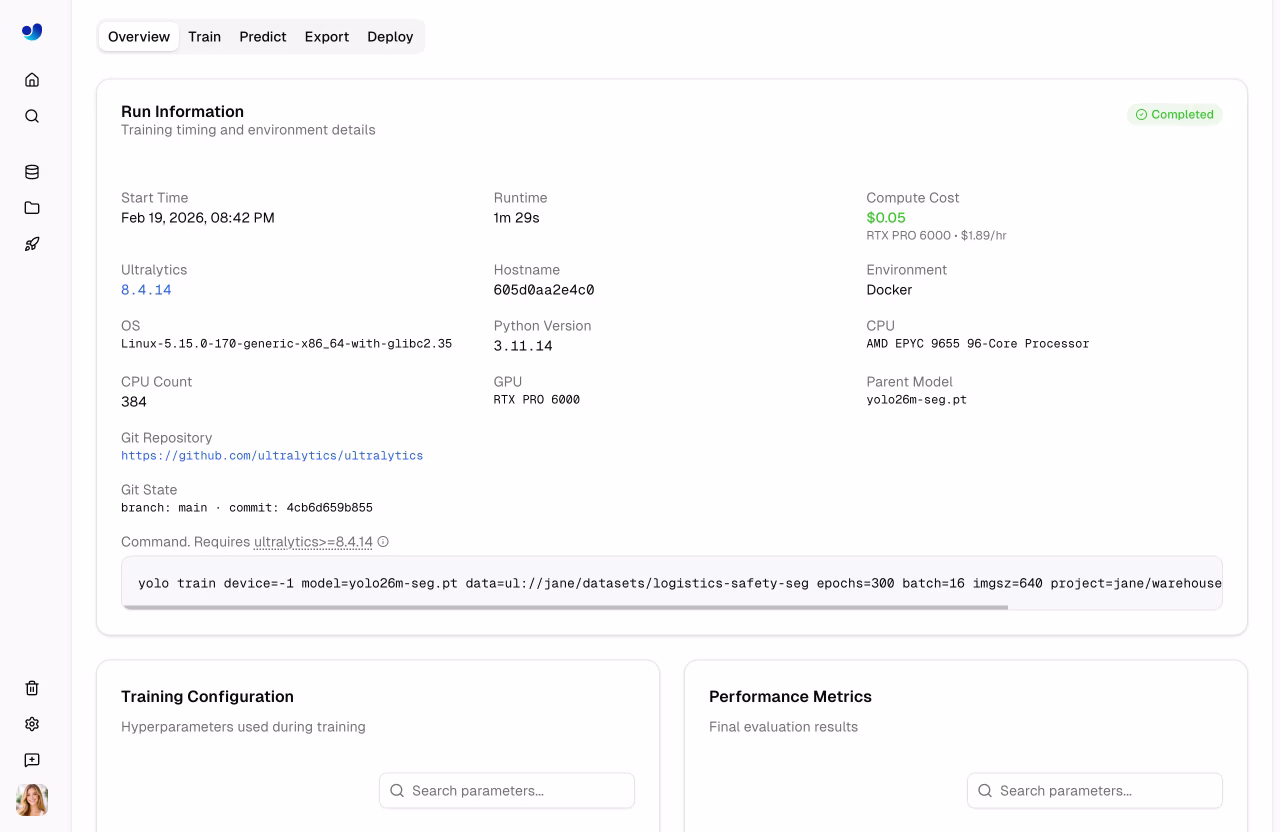Click the Completed status badge
This screenshot has height=832, width=1280.
1175,114
